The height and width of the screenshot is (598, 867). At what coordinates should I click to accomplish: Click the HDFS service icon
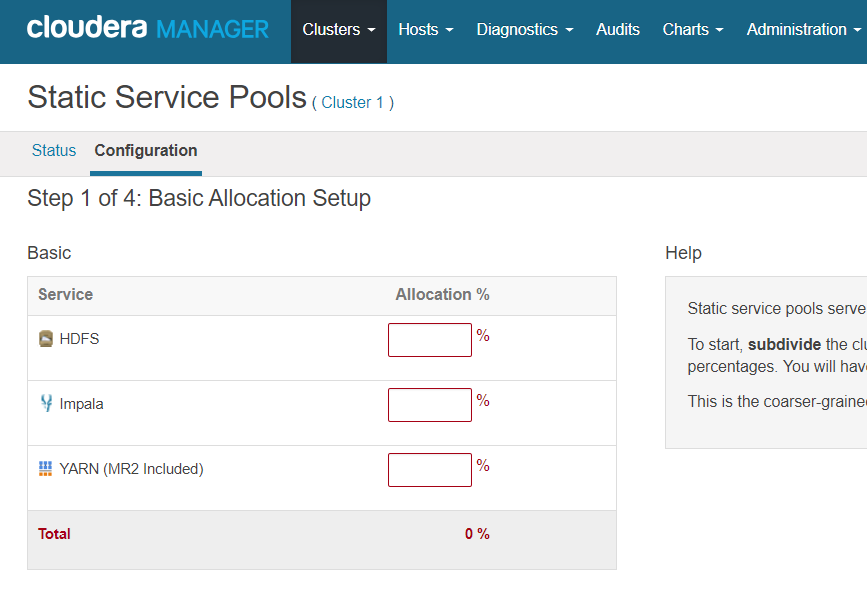click(48, 338)
